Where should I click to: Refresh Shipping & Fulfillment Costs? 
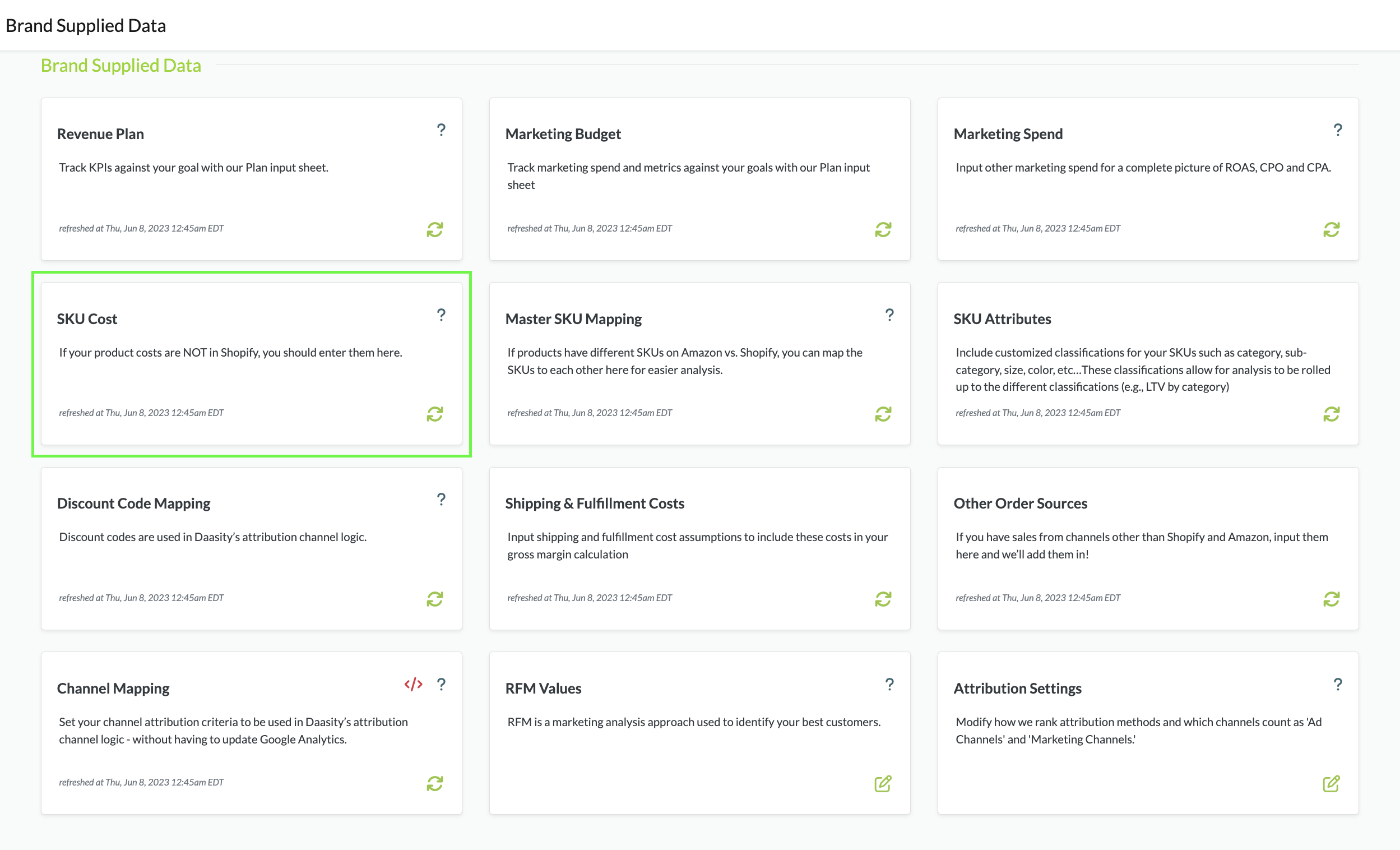(883, 599)
